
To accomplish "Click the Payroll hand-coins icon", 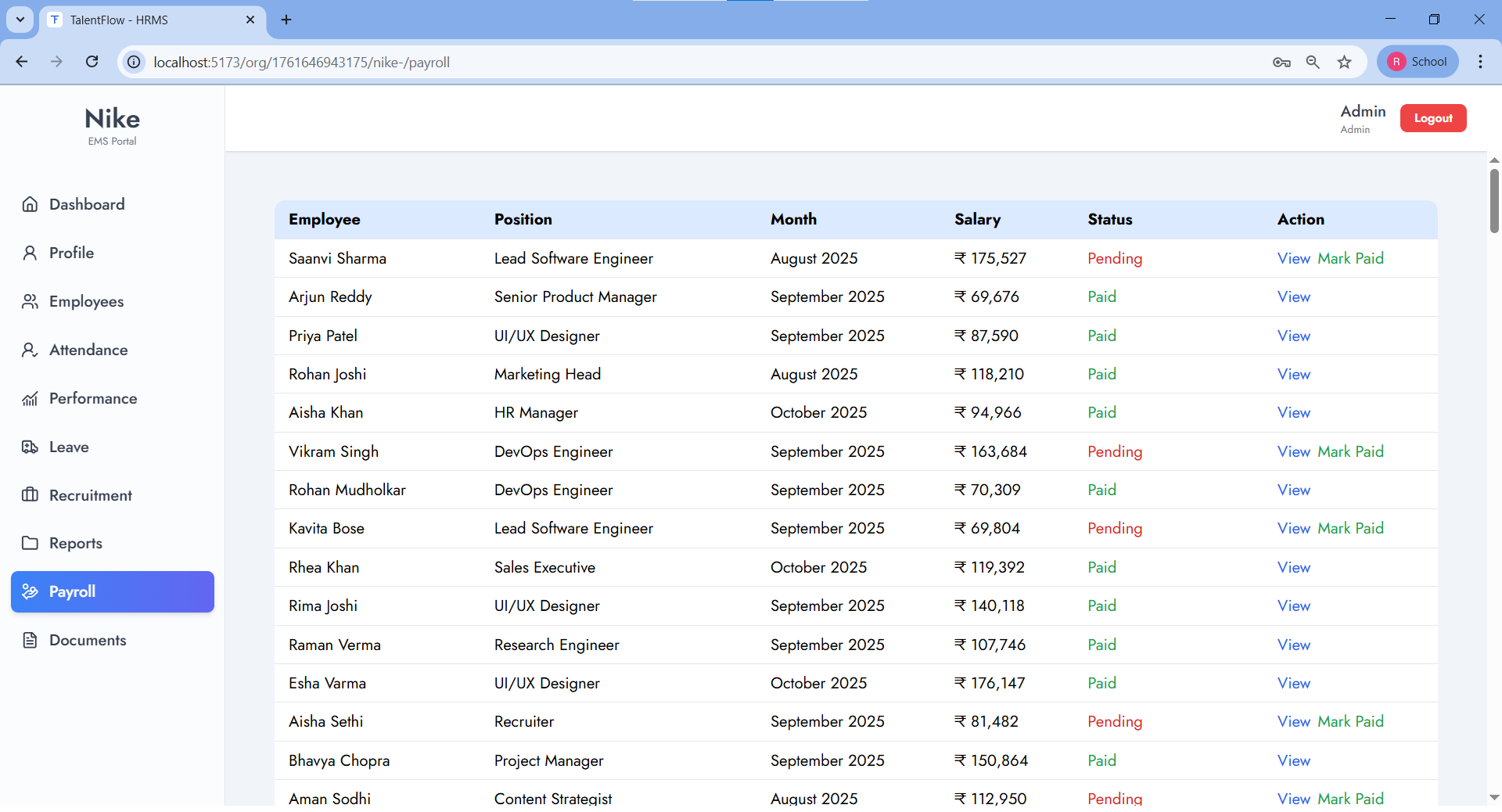I will pyautogui.click(x=30, y=591).
